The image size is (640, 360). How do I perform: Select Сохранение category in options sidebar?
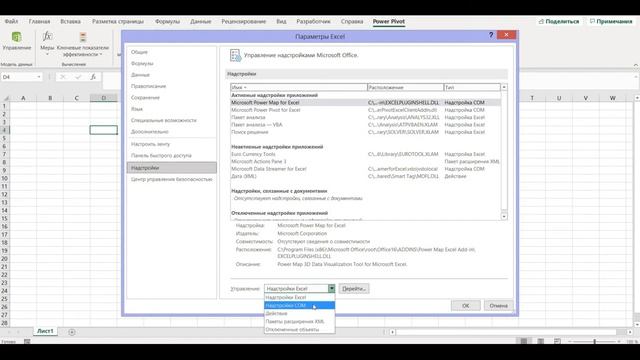click(171, 98)
